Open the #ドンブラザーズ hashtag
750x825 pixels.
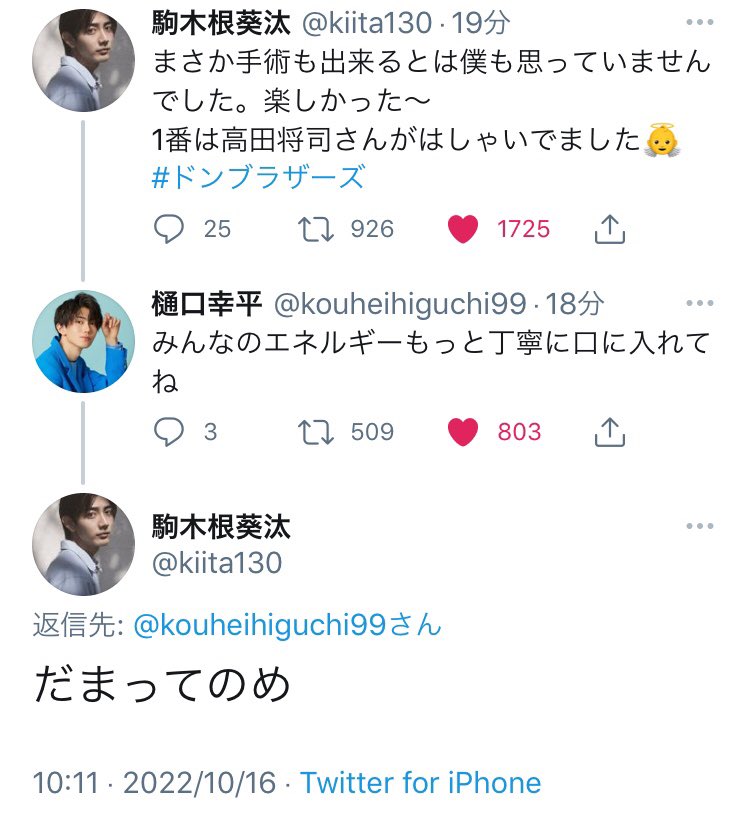tap(258, 178)
